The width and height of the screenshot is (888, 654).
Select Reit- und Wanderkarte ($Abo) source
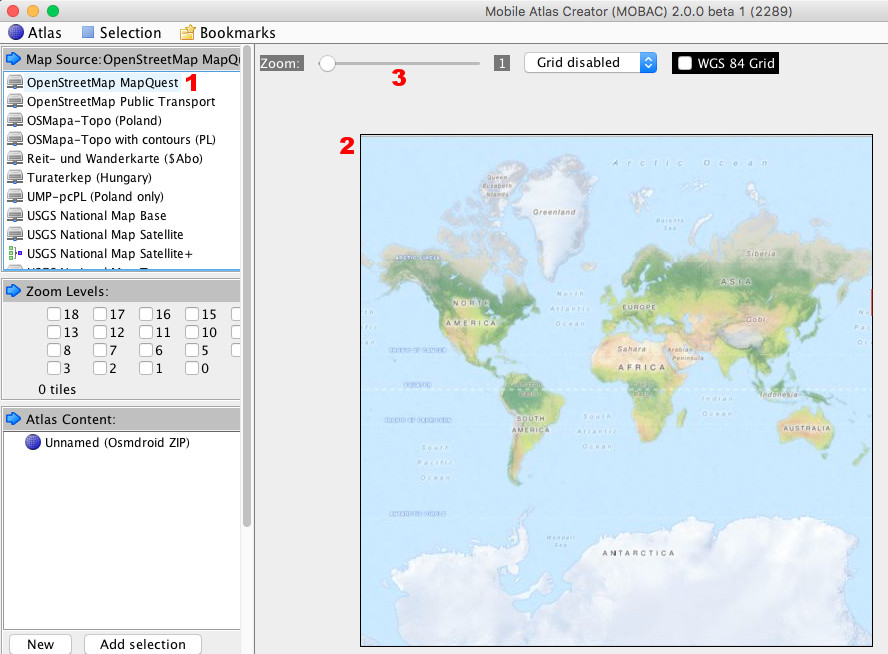pyautogui.click(x=115, y=159)
